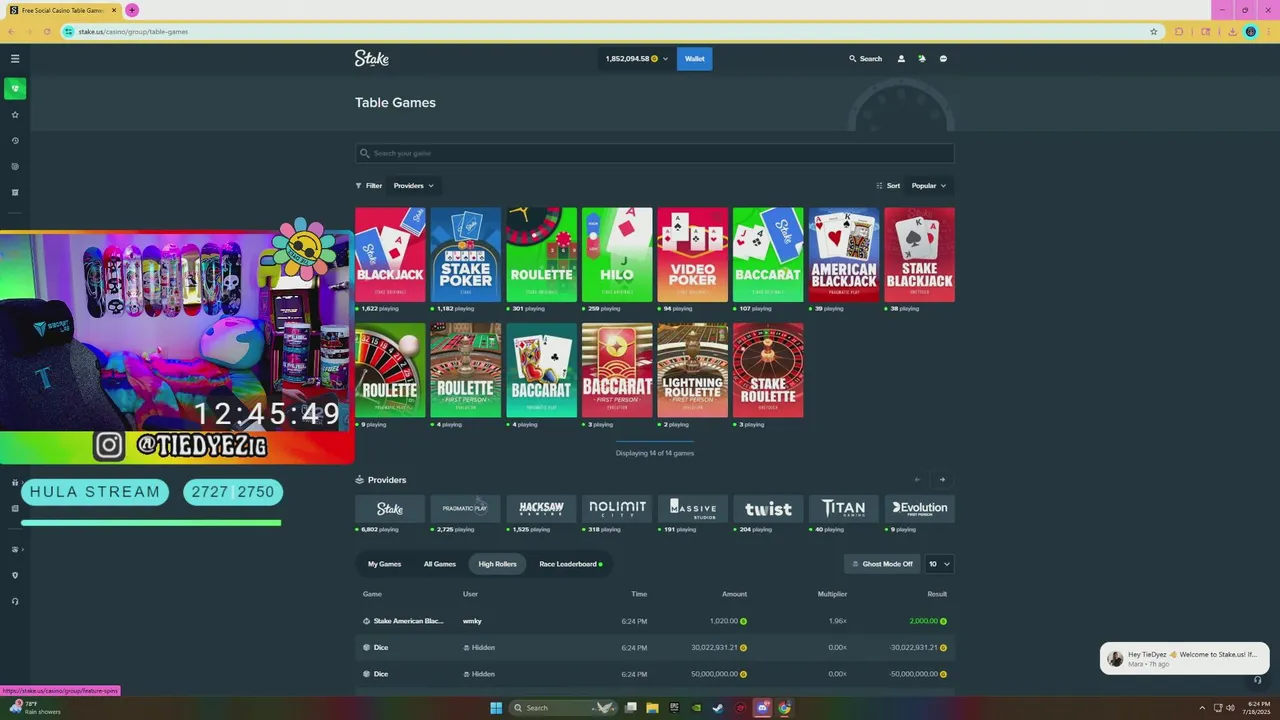Open the Wallet button
This screenshot has width=1280, height=720.
coord(695,59)
